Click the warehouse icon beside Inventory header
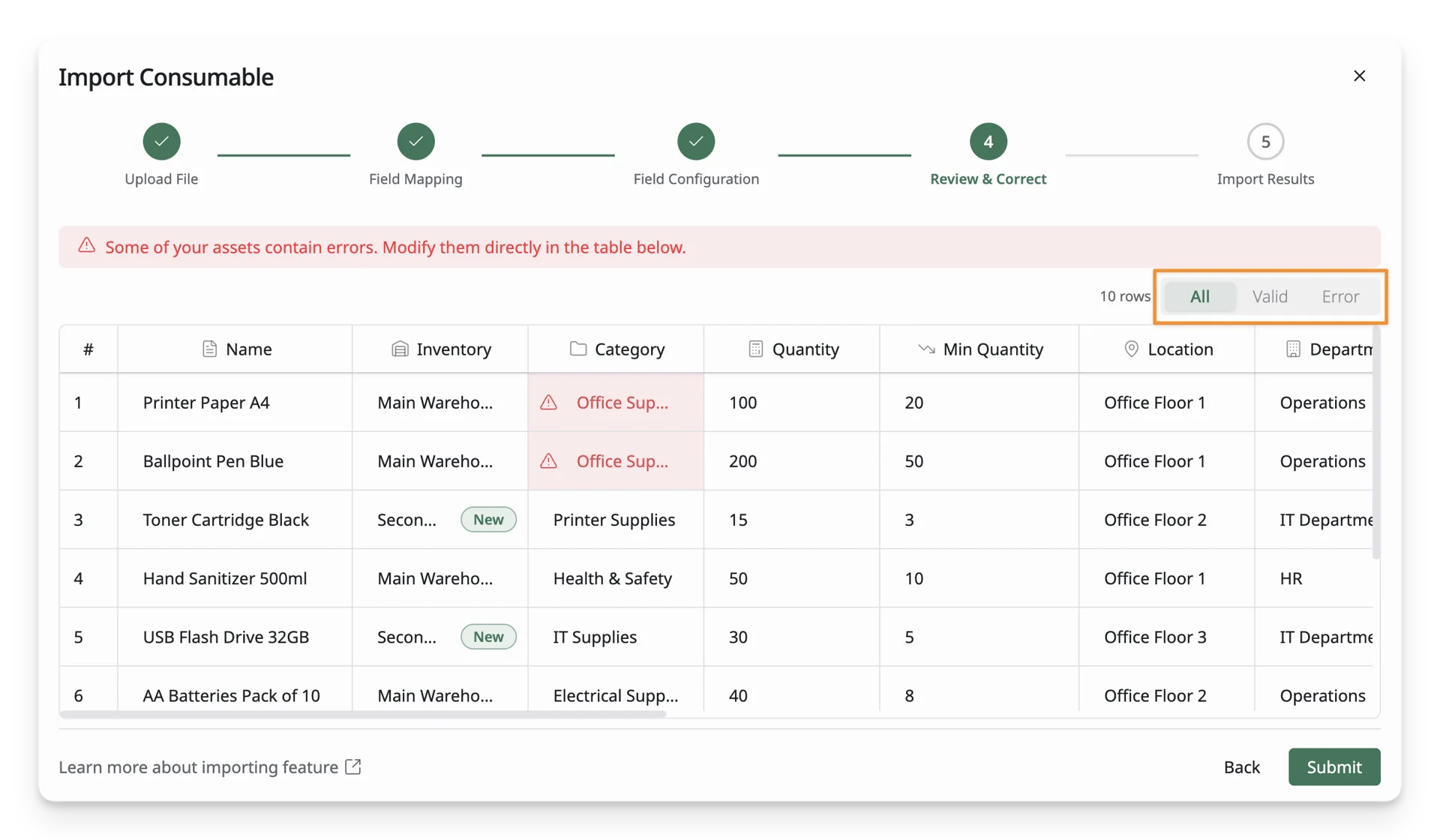 400,349
